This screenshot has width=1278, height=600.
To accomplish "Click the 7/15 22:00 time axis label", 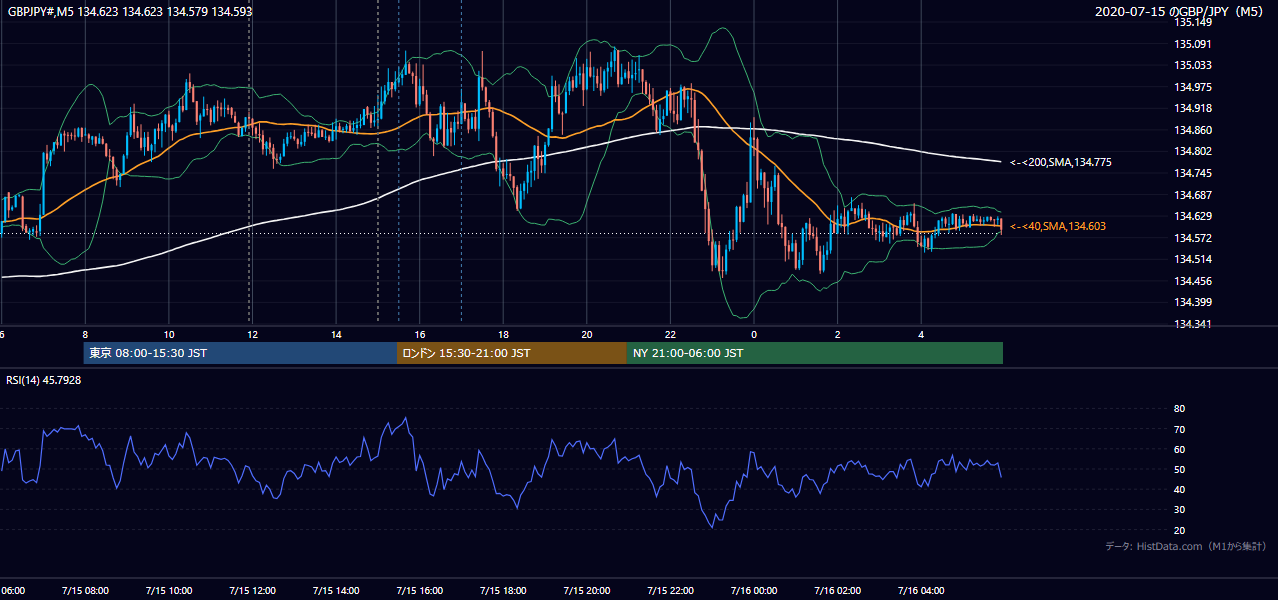I will (670, 590).
